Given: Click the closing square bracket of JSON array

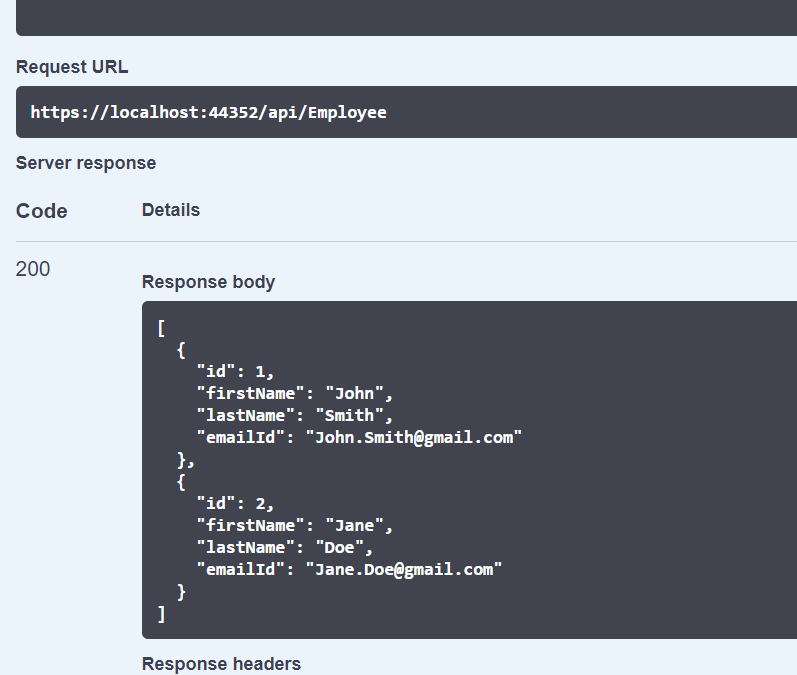Looking at the screenshot, I should click(161, 614).
